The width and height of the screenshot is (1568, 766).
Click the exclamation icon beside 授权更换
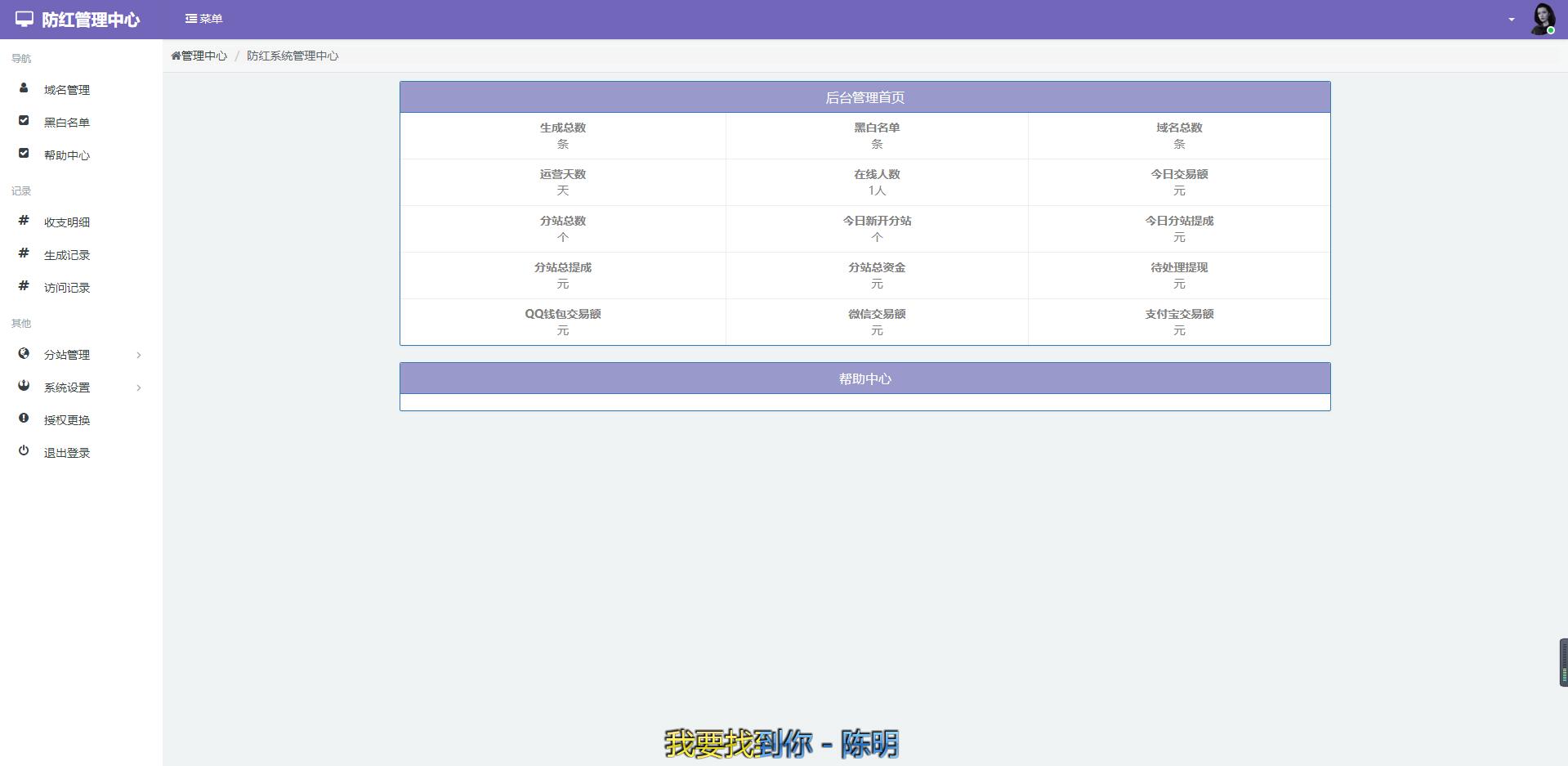(24, 419)
